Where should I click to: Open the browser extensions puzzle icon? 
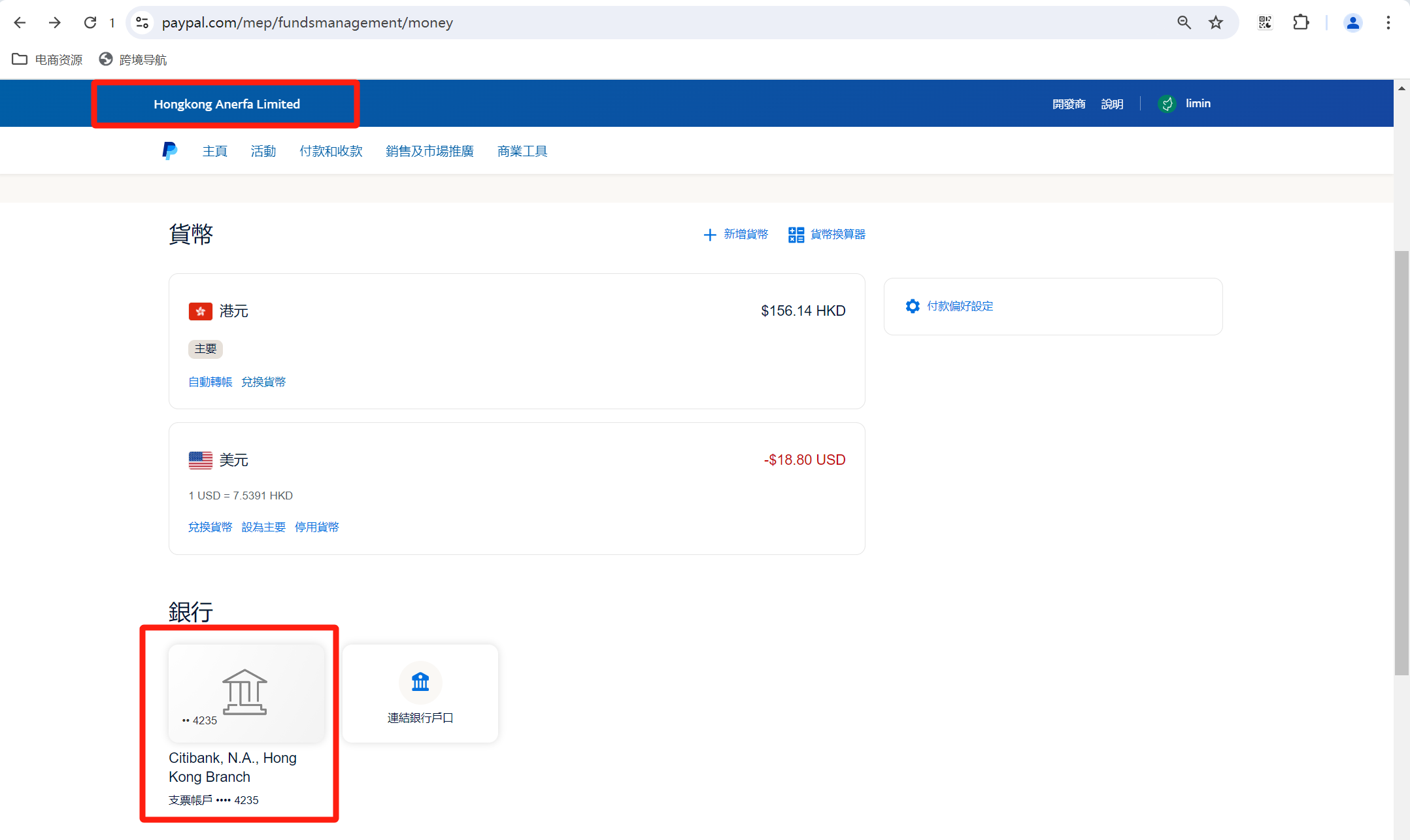click(x=1300, y=23)
